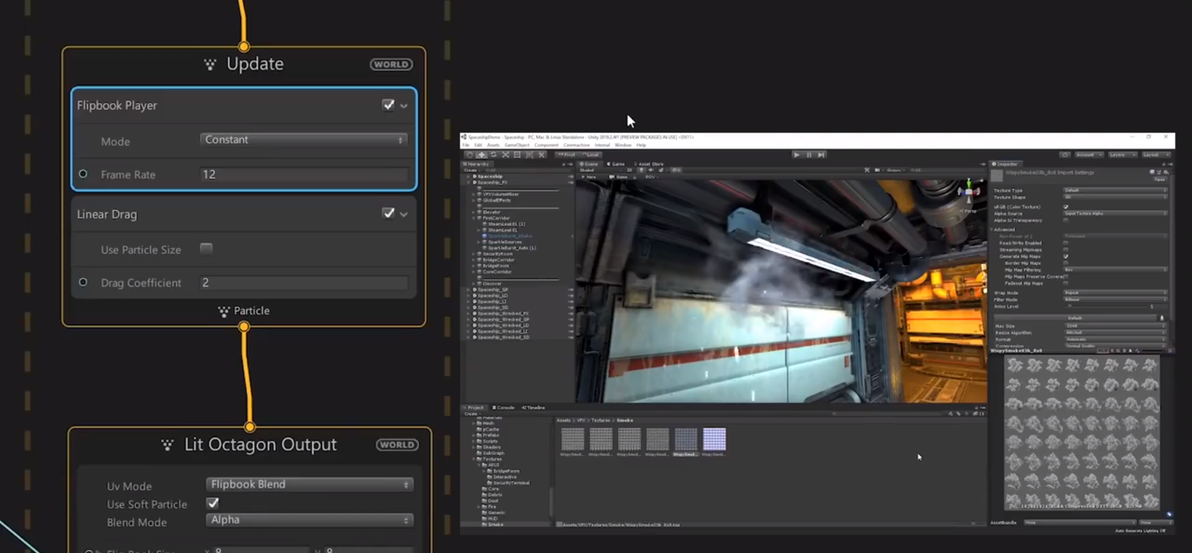Select the Move tool in Unity toolbar
Viewport: 1192px width, 553px height.
point(481,155)
